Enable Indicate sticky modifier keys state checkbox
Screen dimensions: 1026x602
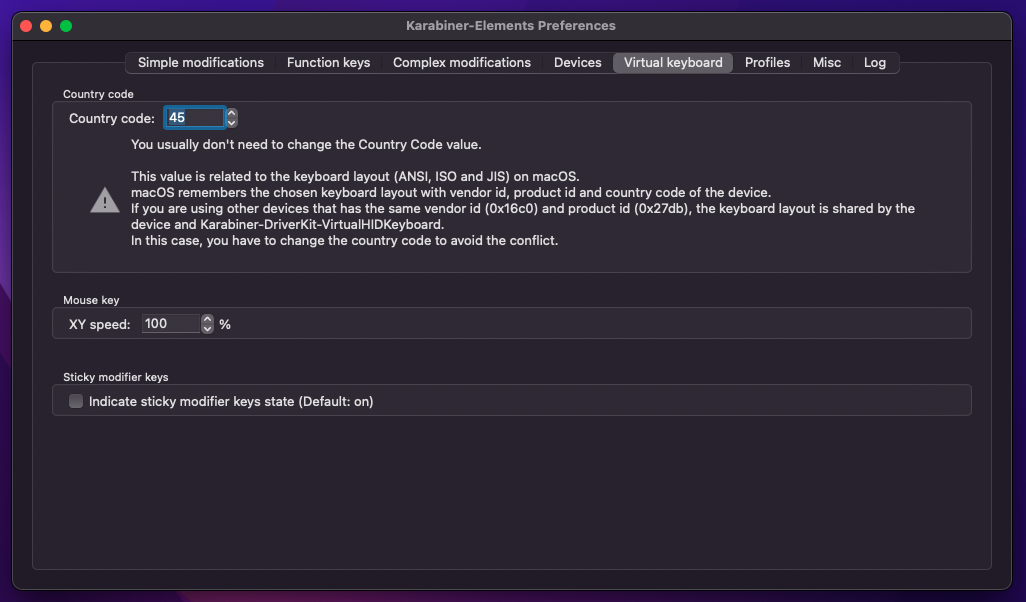tap(76, 401)
